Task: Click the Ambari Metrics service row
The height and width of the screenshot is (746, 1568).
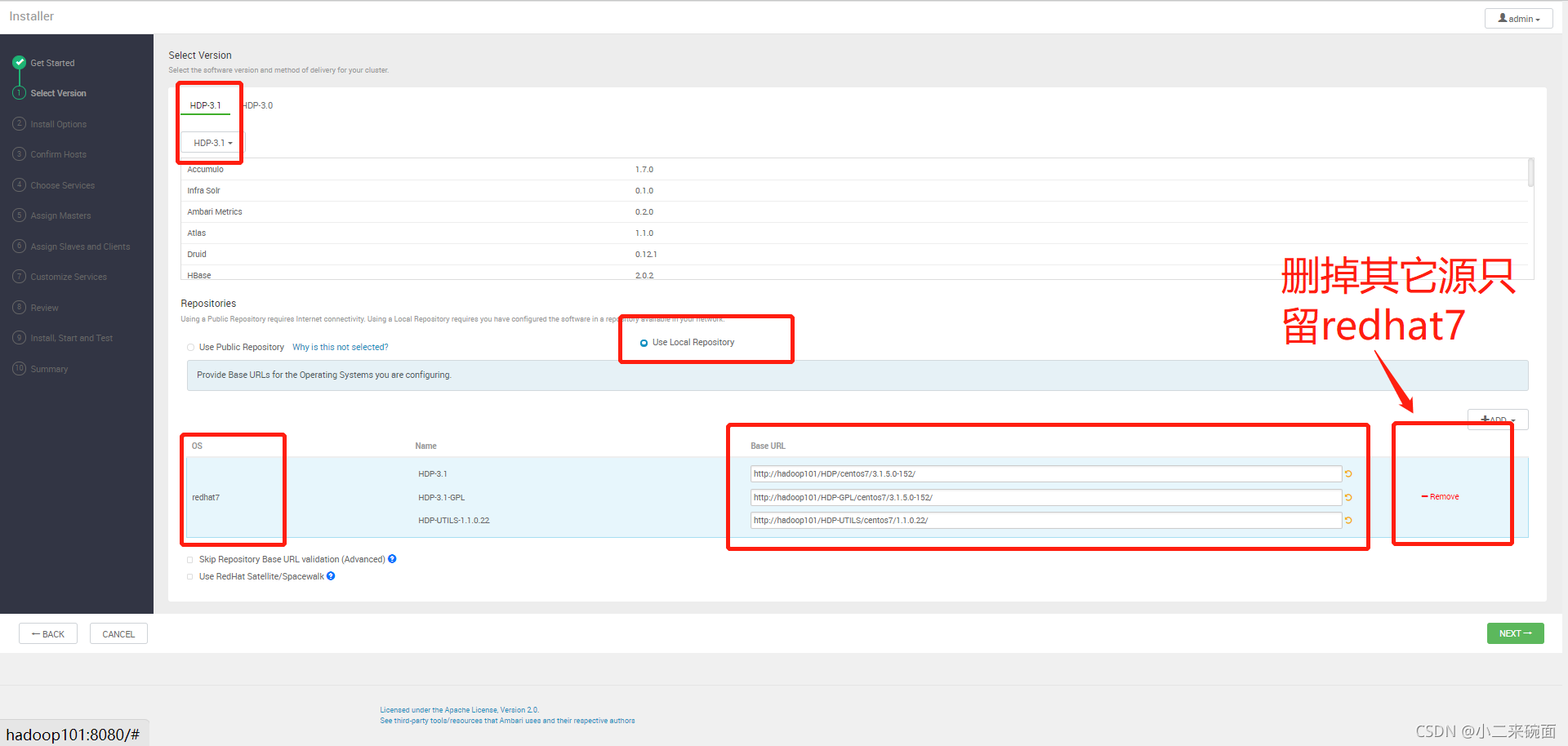Action: click(x=854, y=212)
